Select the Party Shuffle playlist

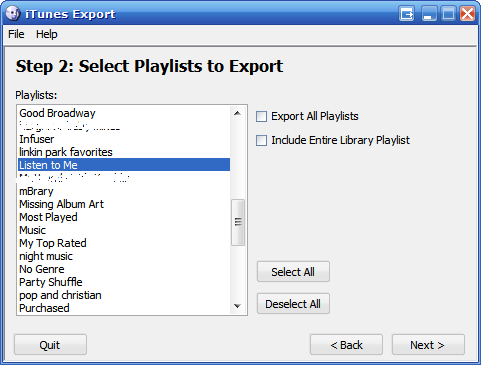point(124,282)
